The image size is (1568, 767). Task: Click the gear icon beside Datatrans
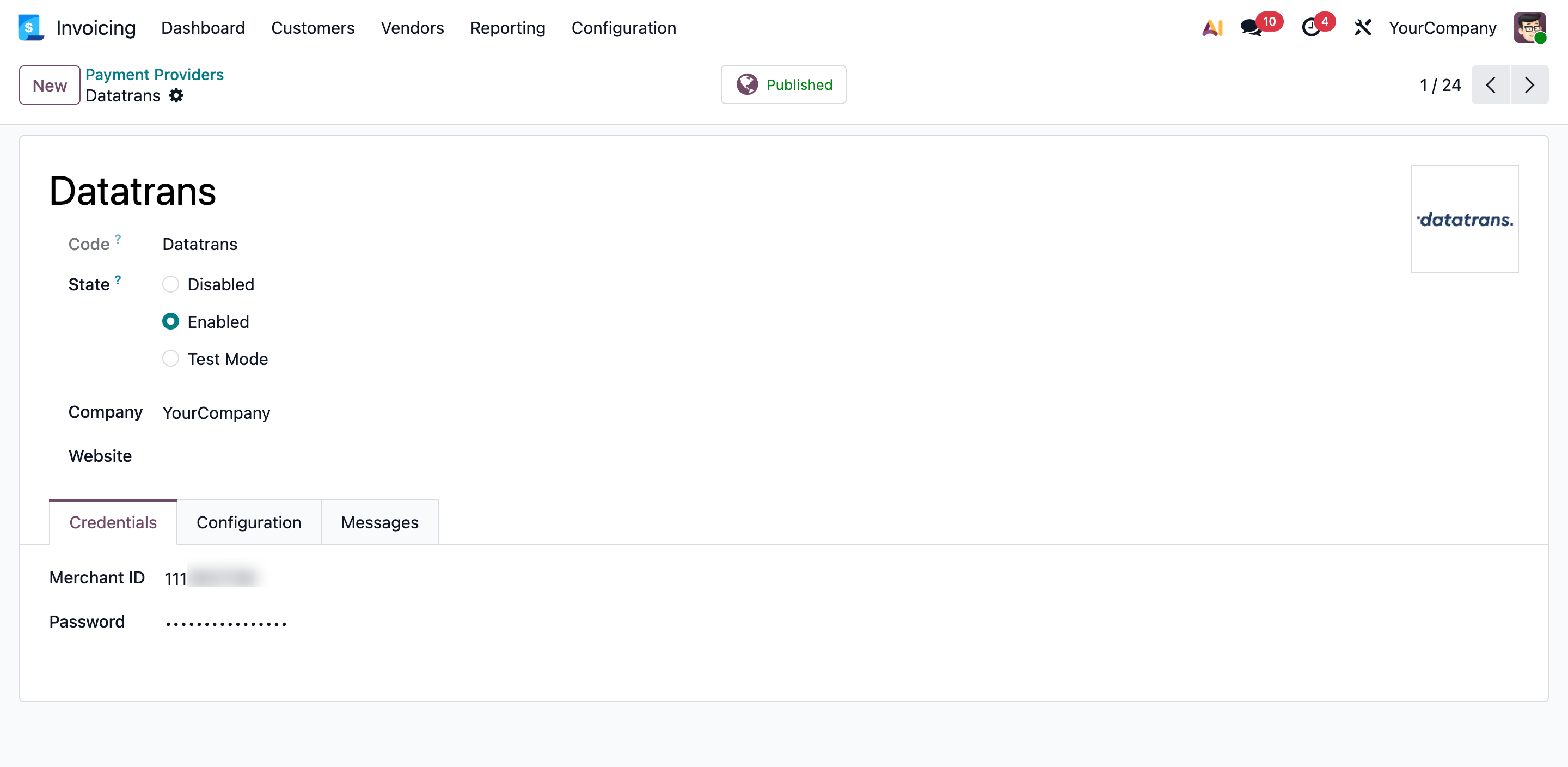(176, 96)
